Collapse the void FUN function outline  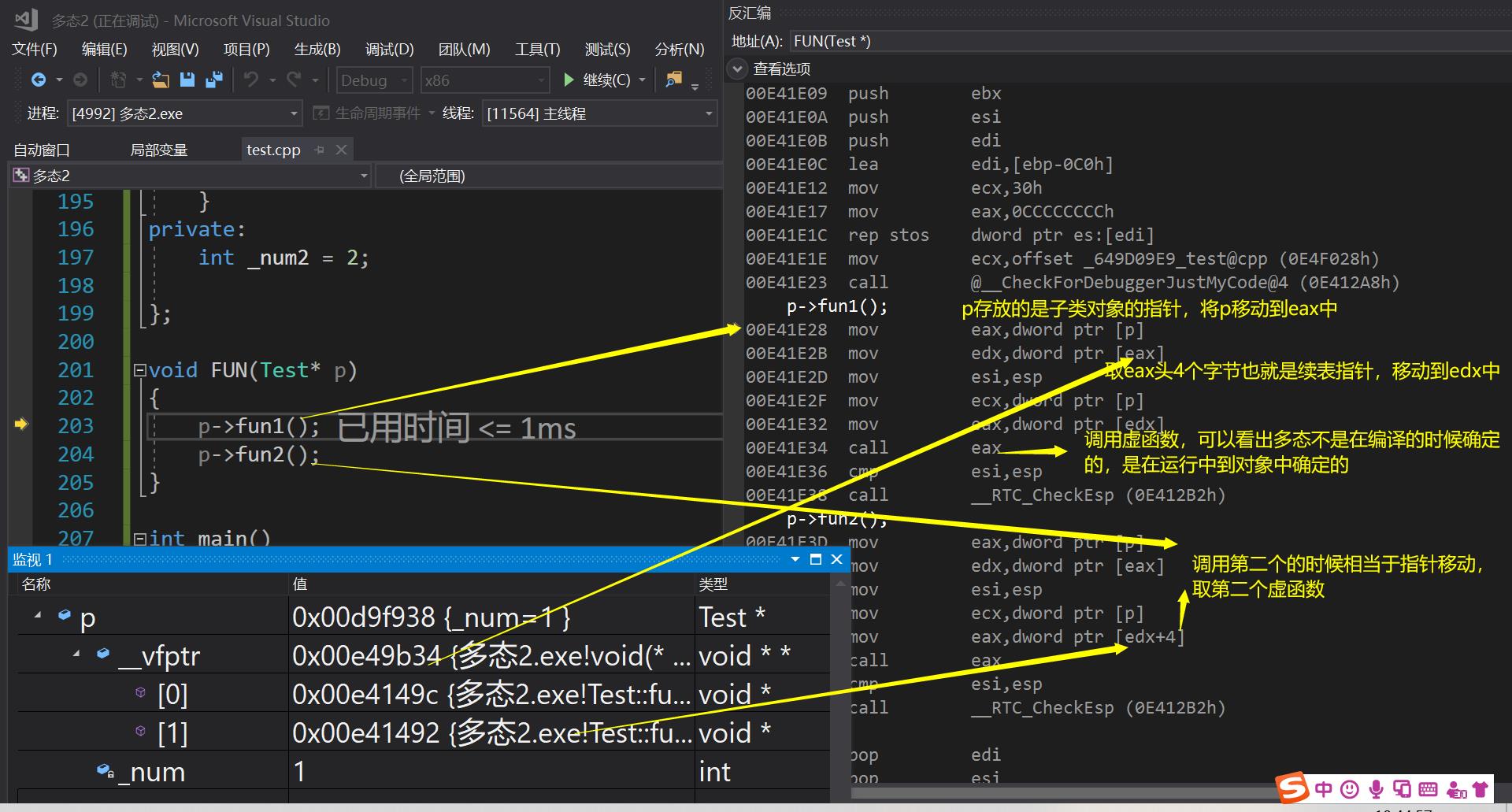pyautogui.click(x=139, y=369)
